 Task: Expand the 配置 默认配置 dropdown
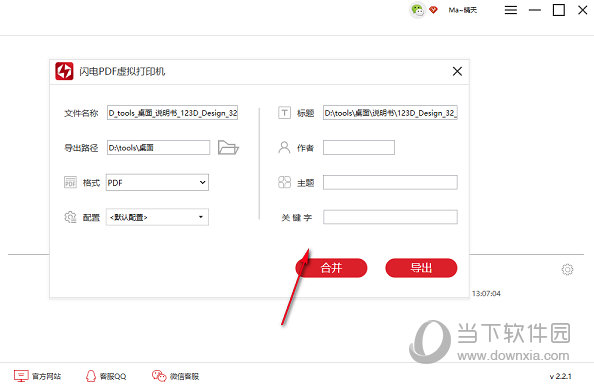coord(157,217)
